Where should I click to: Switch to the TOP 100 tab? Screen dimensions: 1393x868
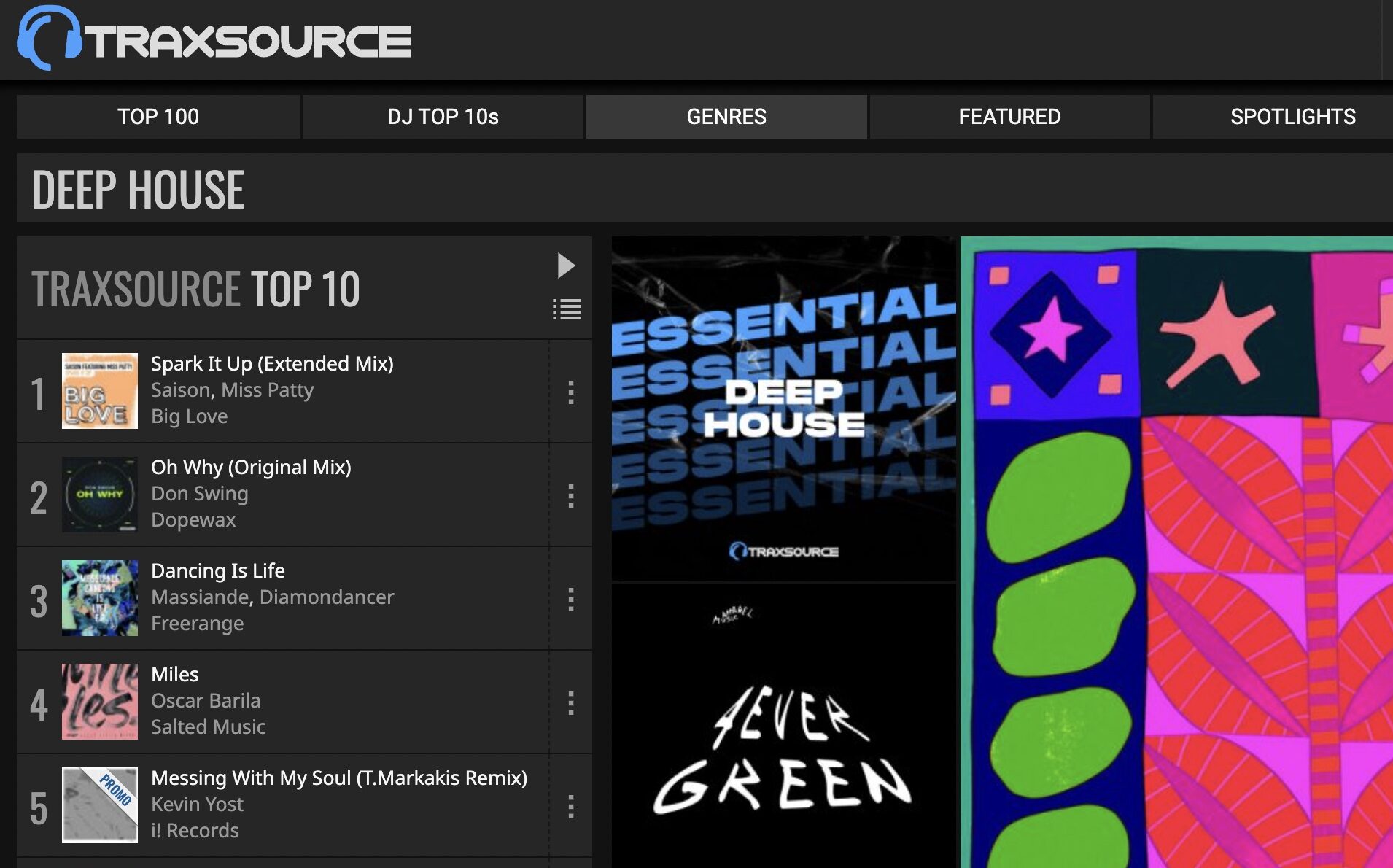pyautogui.click(x=158, y=117)
